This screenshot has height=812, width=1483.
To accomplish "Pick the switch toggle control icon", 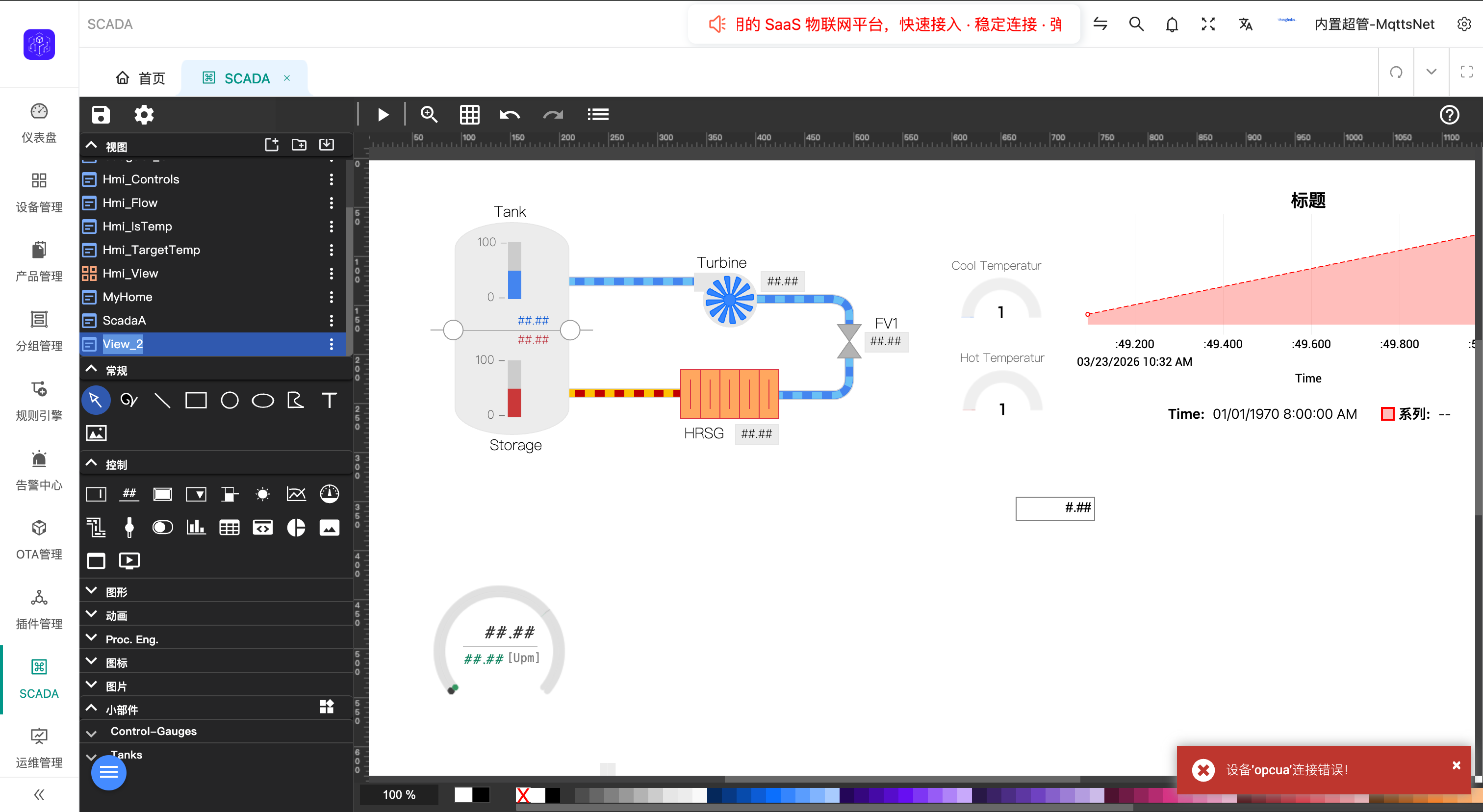I will pyautogui.click(x=162, y=527).
